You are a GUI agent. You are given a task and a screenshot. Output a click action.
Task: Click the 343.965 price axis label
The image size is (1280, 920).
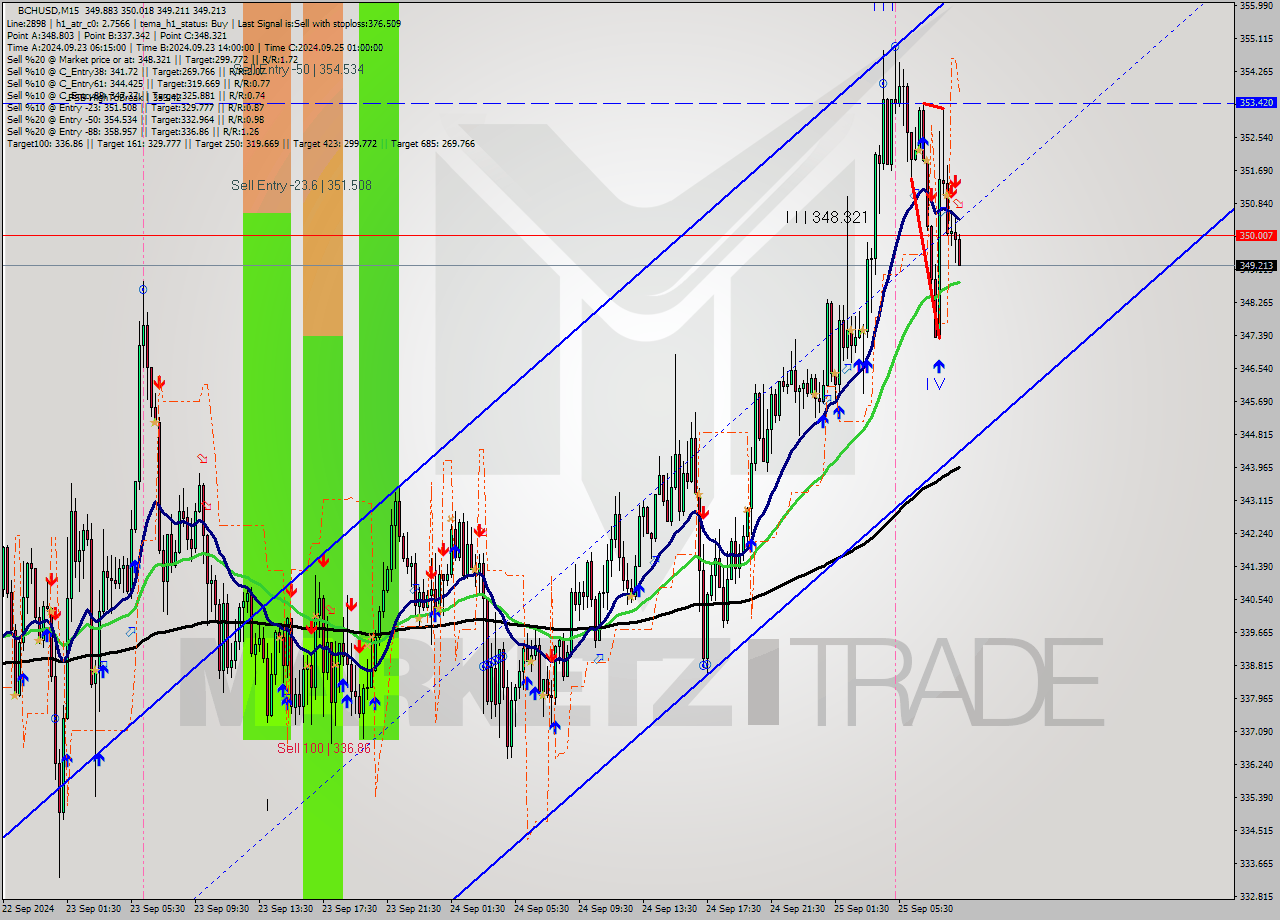[x=1256, y=468]
